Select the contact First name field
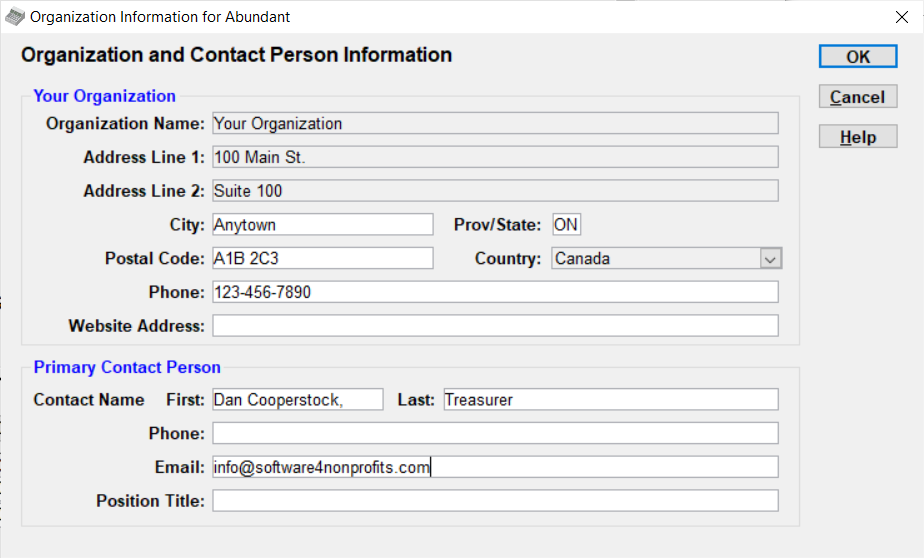The width and height of the screenshot is (924, 558). point(297,400)
